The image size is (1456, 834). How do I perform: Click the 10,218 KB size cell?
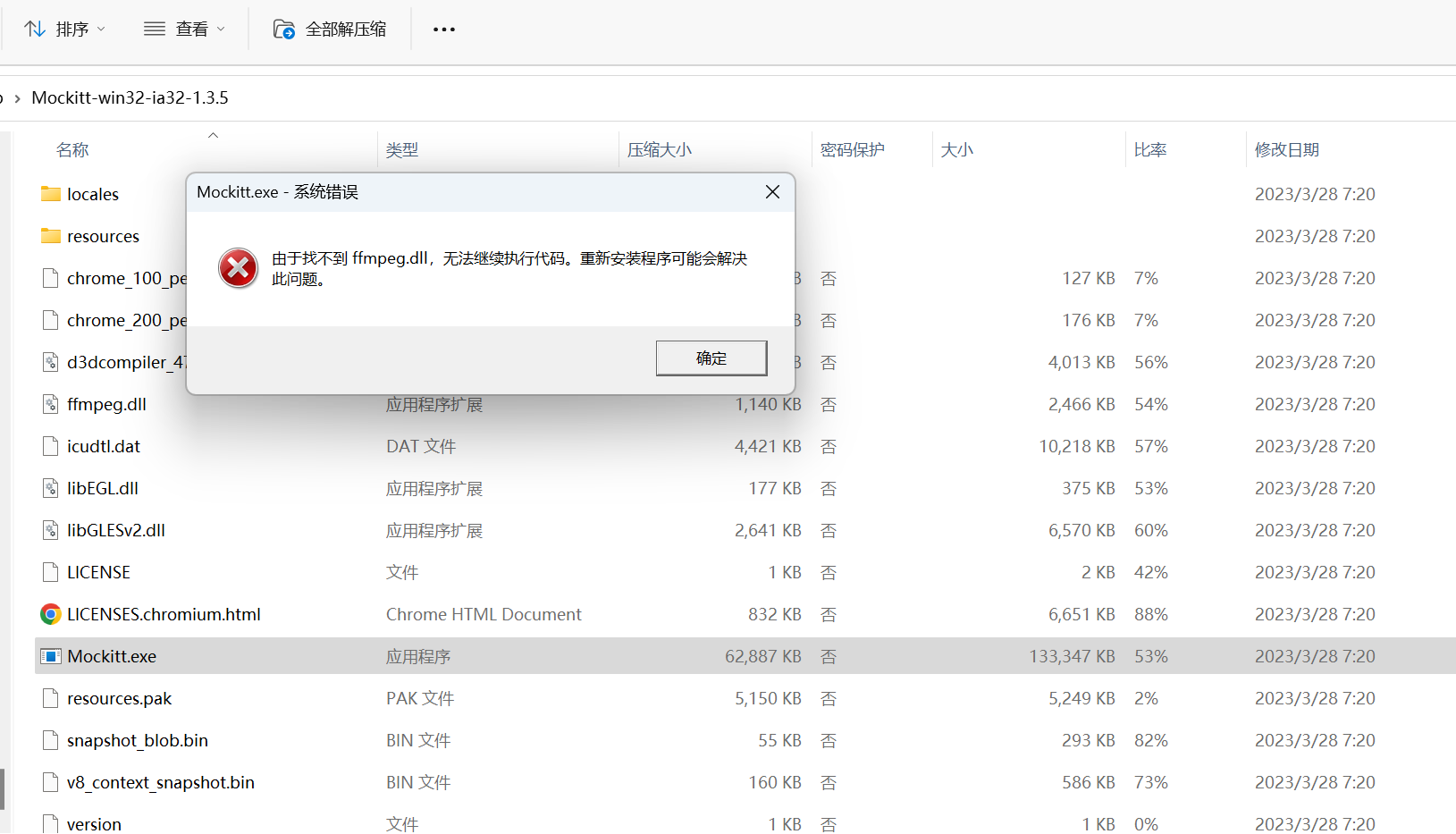[1077, 446]
